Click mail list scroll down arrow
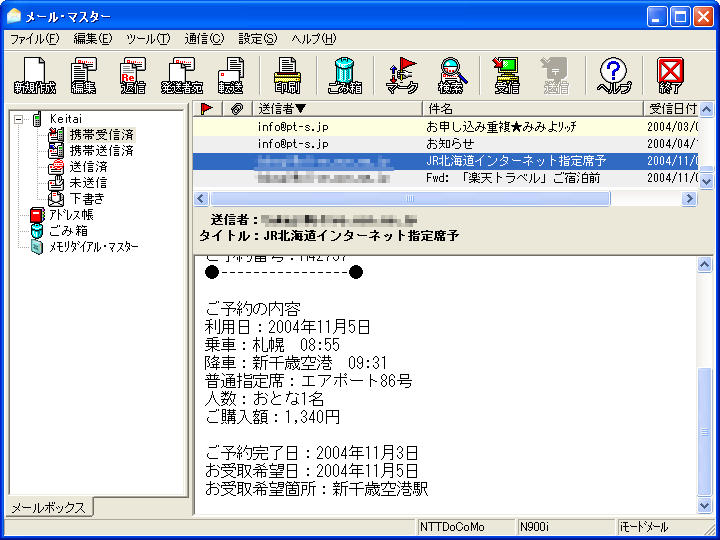Viewport: 720px width, 540px height. pyautogui.click(x=706, y=181)
